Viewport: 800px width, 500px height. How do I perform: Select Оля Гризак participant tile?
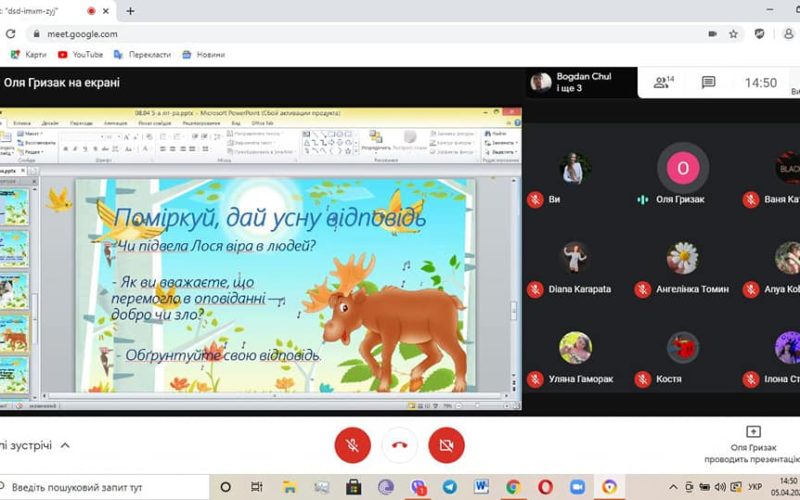(x=683, y=170)
